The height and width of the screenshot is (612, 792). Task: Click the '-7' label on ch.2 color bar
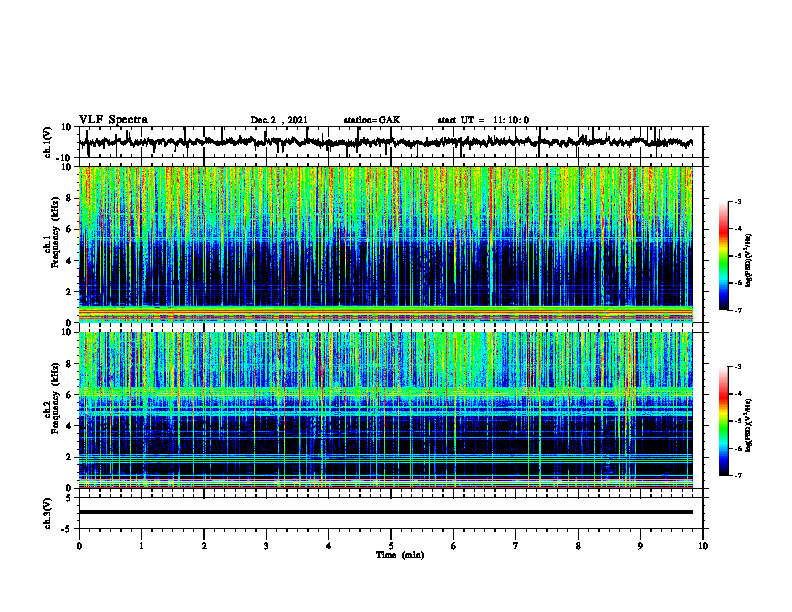click(738, 476)
